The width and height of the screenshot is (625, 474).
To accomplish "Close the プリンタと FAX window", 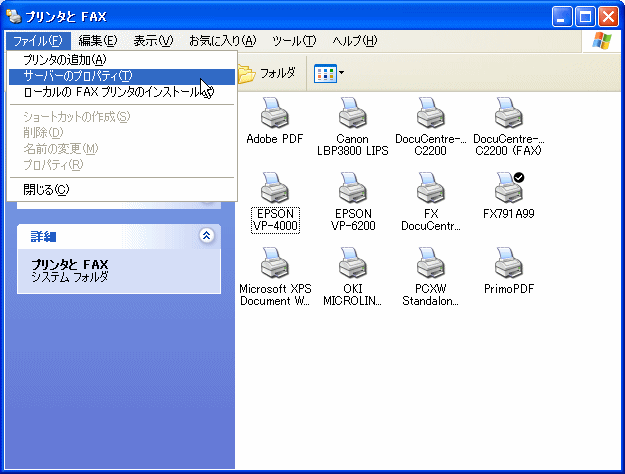I will (609, 17).
